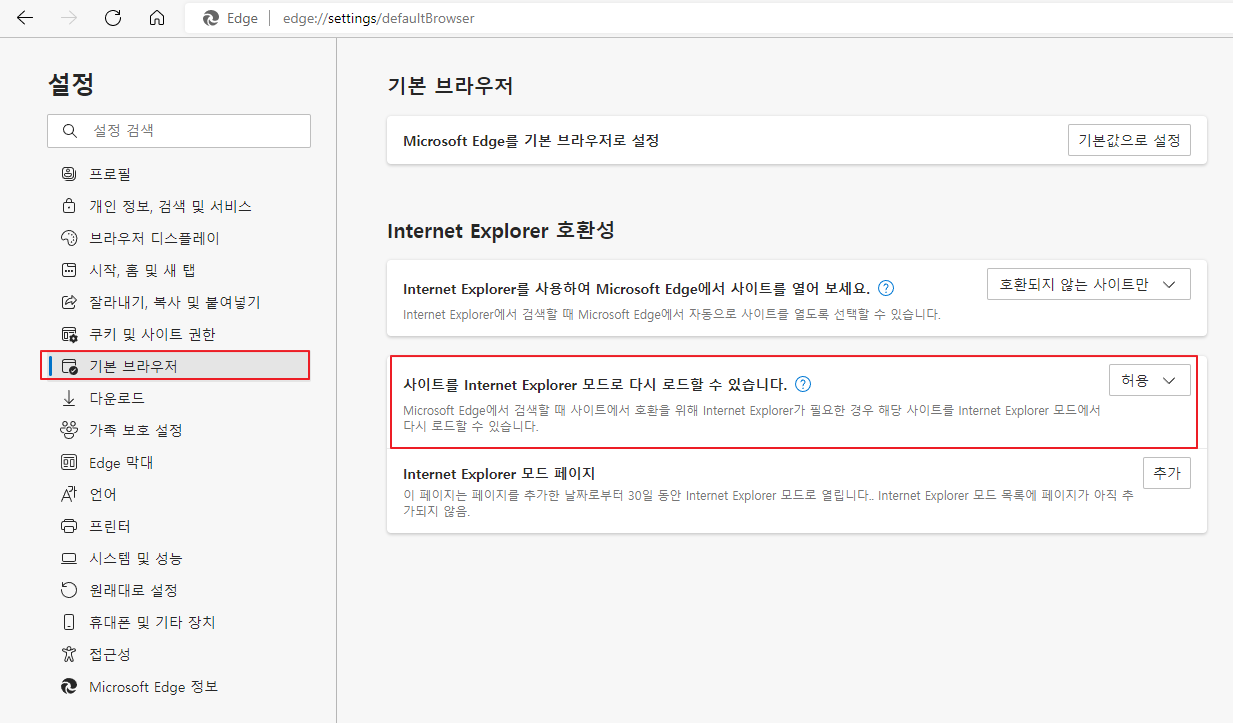Image resolution: width=1233 pixels, height=723 pixels.
Task: Click the Edge logo in the address bar
Action: click(x=211, y=18)
